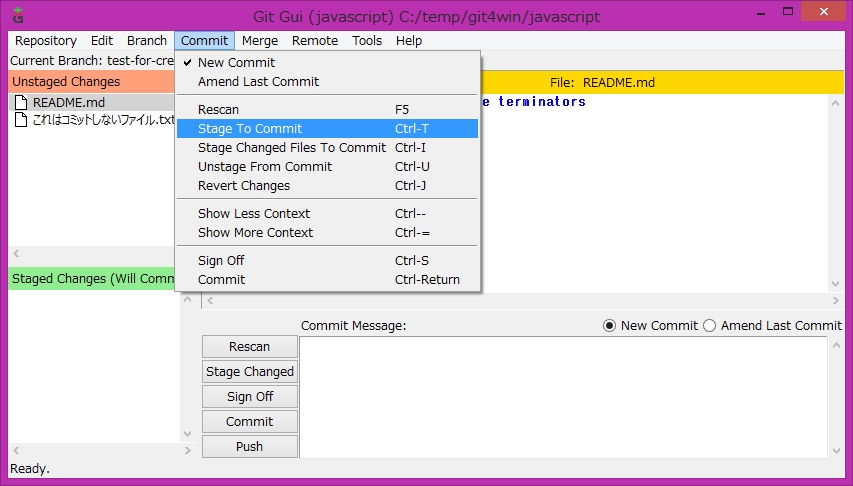Click the blue diff text 'terminators'
853x486 pixels.
pyautogui.click(x=542, y=102)
